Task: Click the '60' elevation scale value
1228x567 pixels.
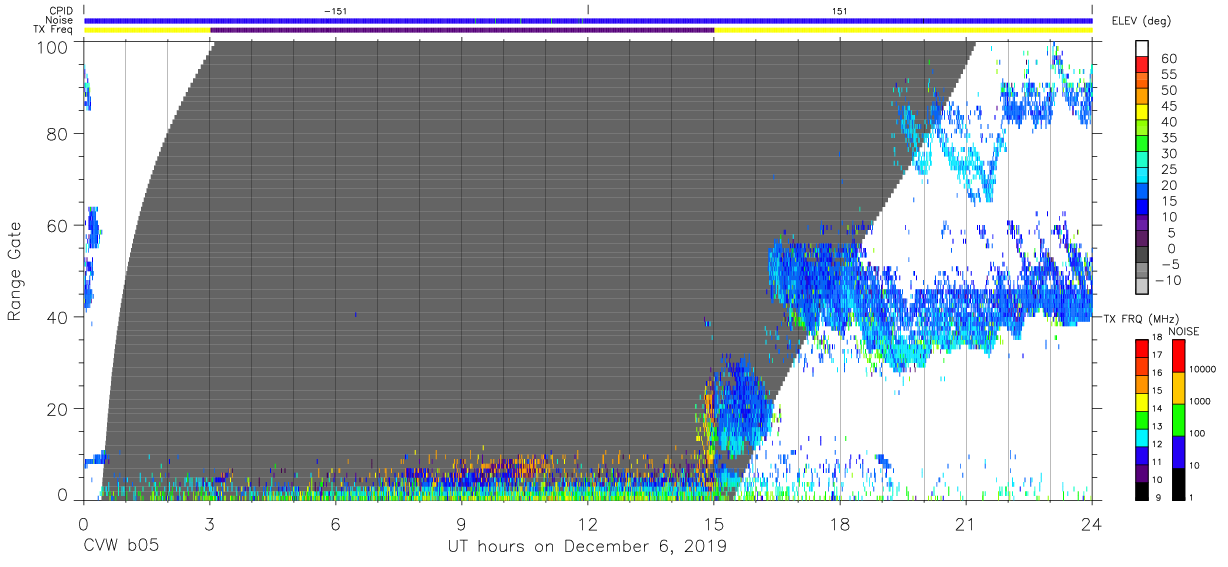Action: pos(1169,59)
